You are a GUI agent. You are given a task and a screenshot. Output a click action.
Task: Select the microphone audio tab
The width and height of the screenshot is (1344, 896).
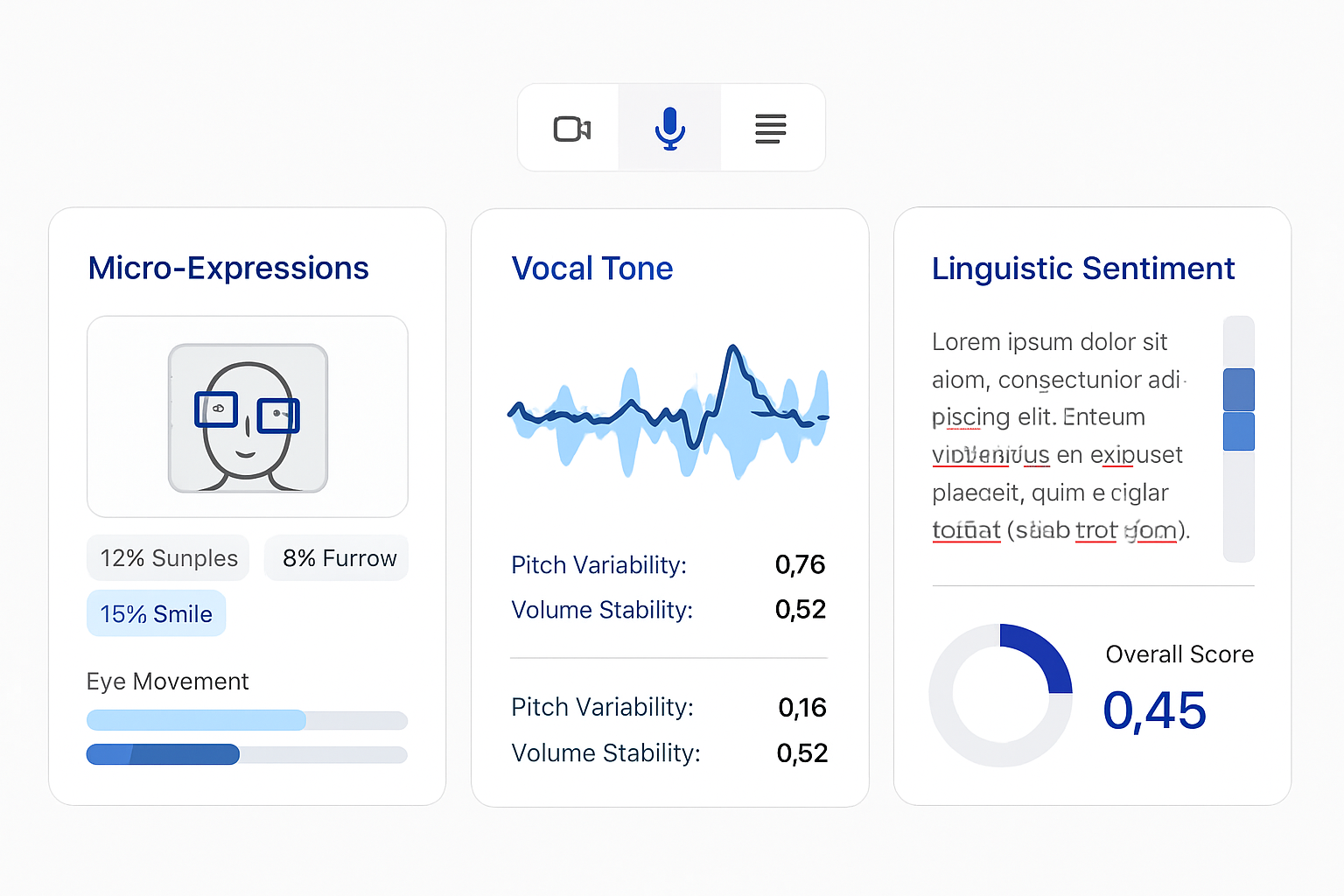coord(670,129)
